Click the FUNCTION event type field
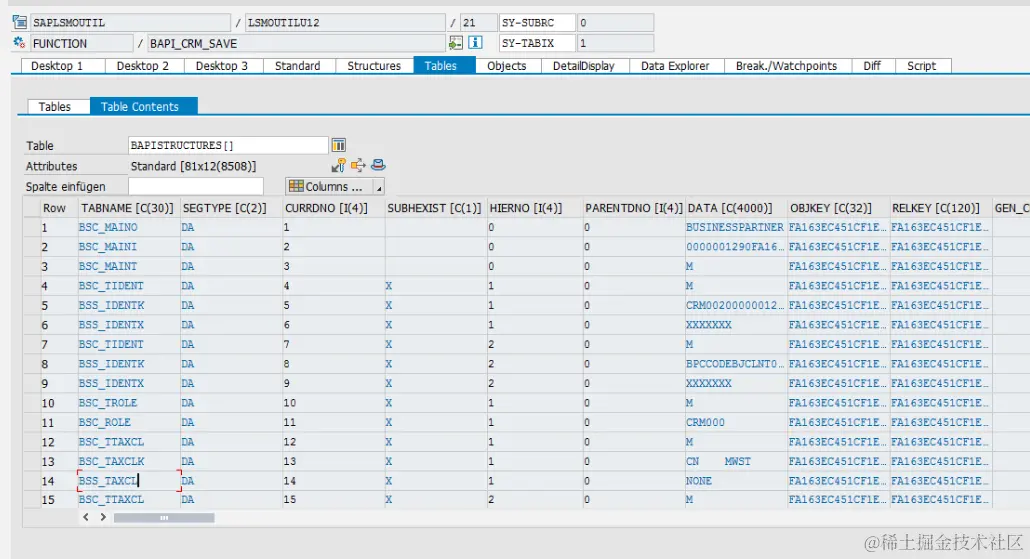The width and height of the screenshot is (1030, 559). tap(81, 43)
